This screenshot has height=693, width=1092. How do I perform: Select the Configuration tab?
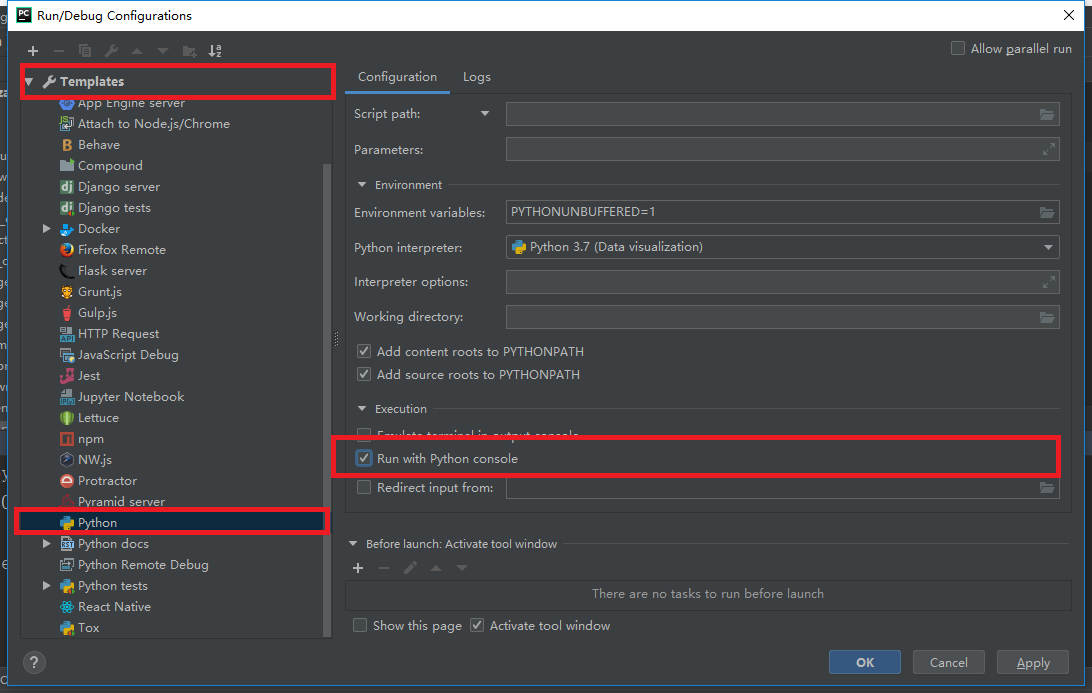pos(397,76)
